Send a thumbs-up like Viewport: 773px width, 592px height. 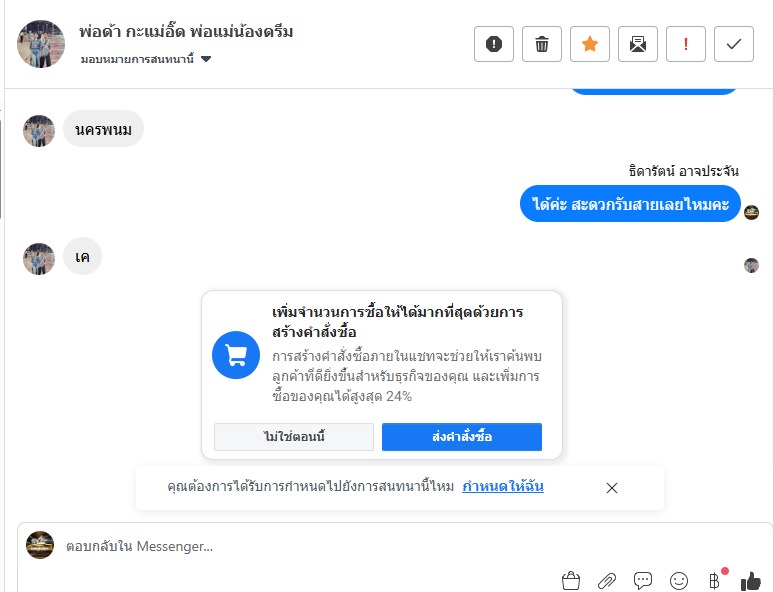751,580
